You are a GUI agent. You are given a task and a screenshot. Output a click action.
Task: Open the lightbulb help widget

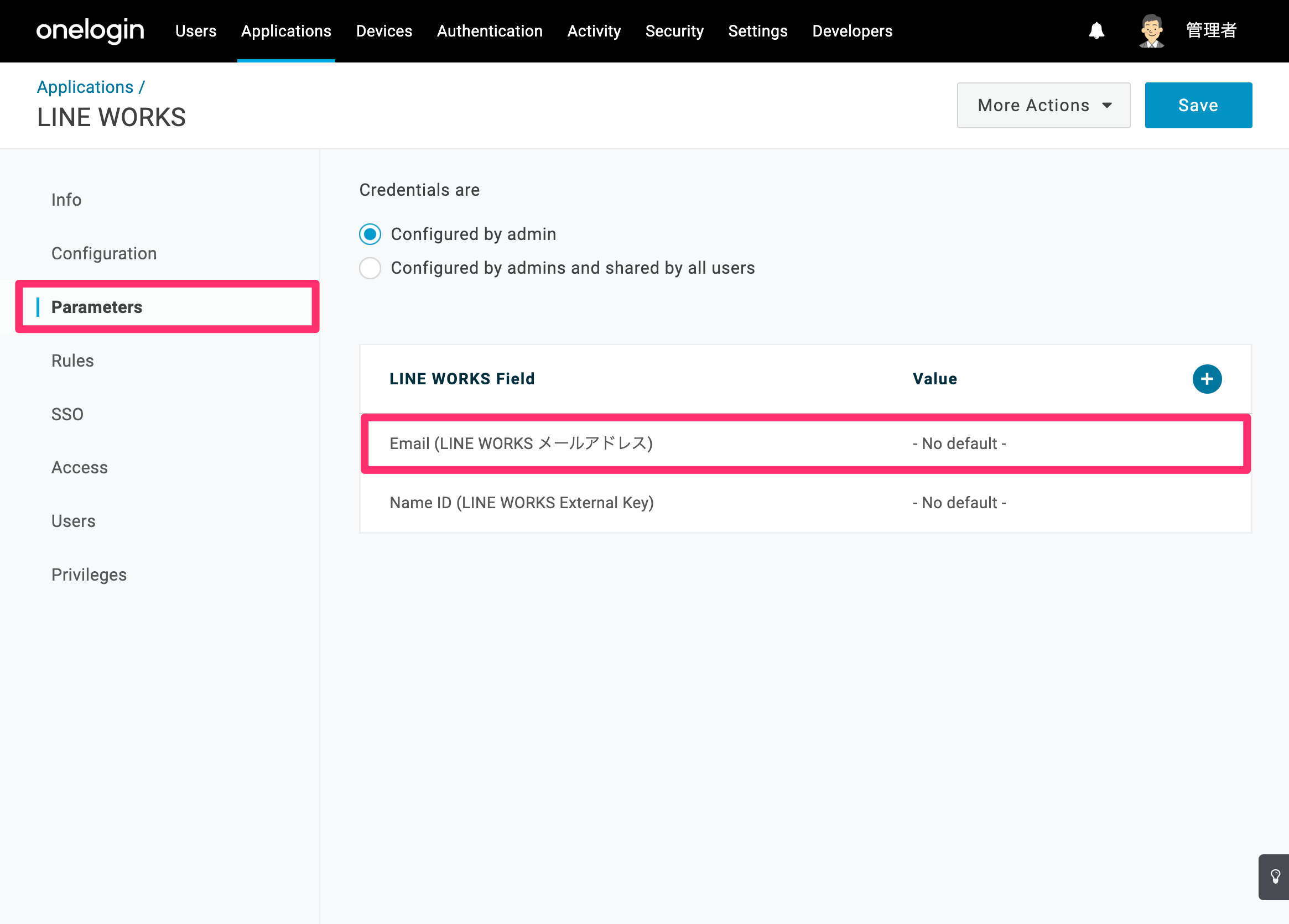[1275, 877]
